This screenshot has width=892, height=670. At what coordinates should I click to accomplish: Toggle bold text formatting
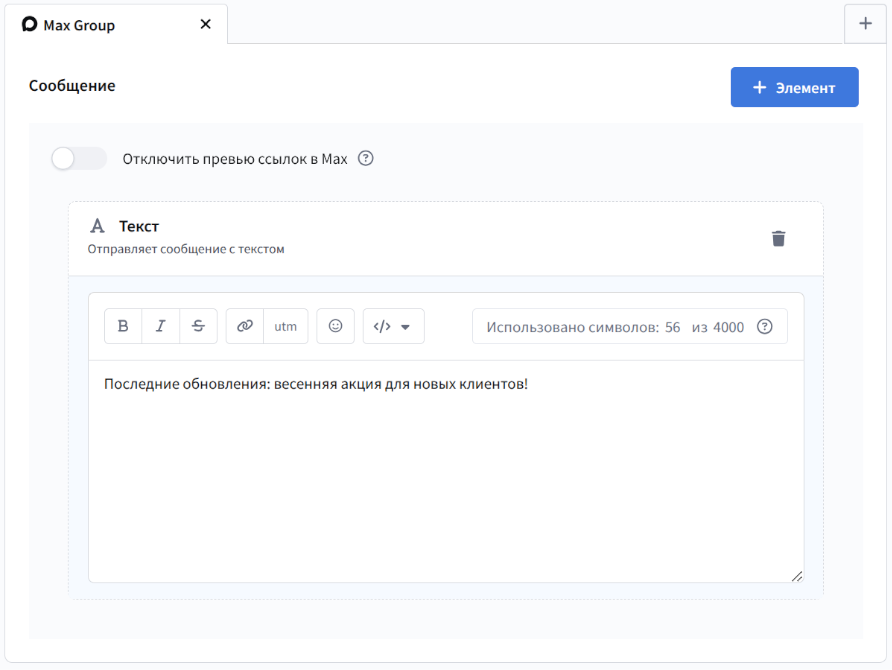(123, 326)
